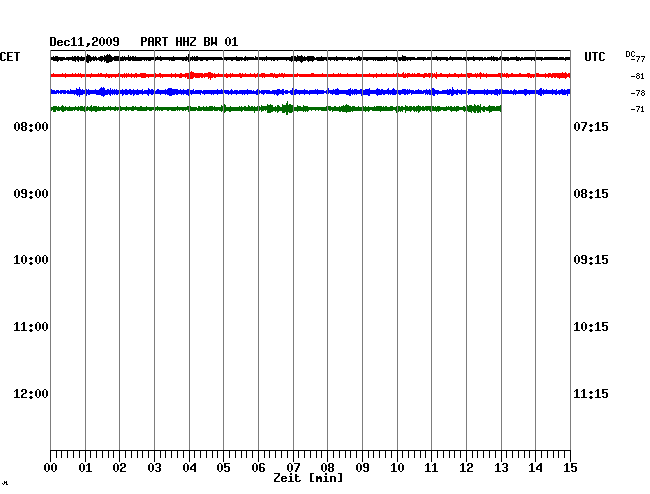Click the Zeit [min] axis label
Viewport: 650px width, 494px height.
pos(308,479)
